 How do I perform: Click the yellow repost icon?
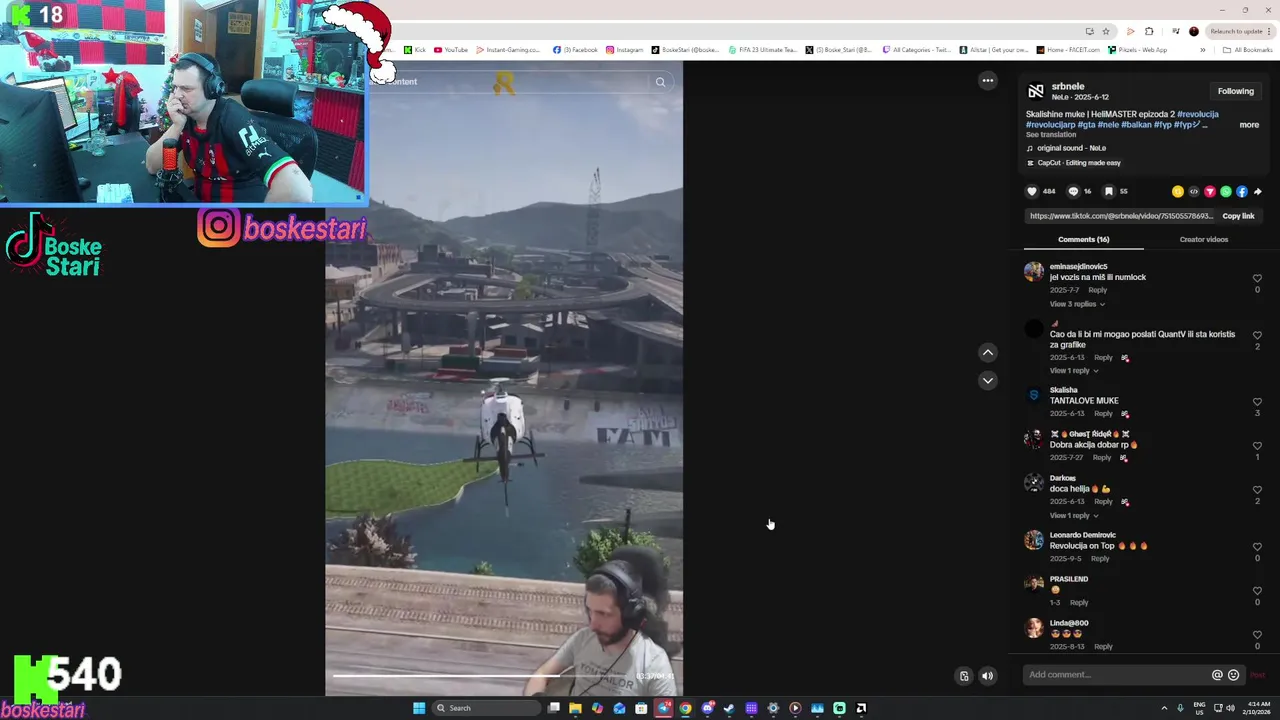coord(1178,191)
